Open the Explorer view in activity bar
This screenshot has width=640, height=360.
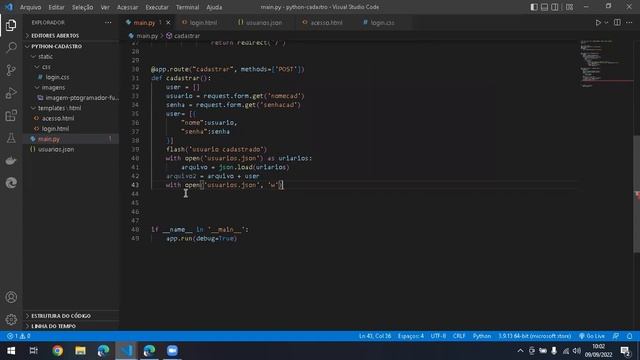click(x=11, y=25)
